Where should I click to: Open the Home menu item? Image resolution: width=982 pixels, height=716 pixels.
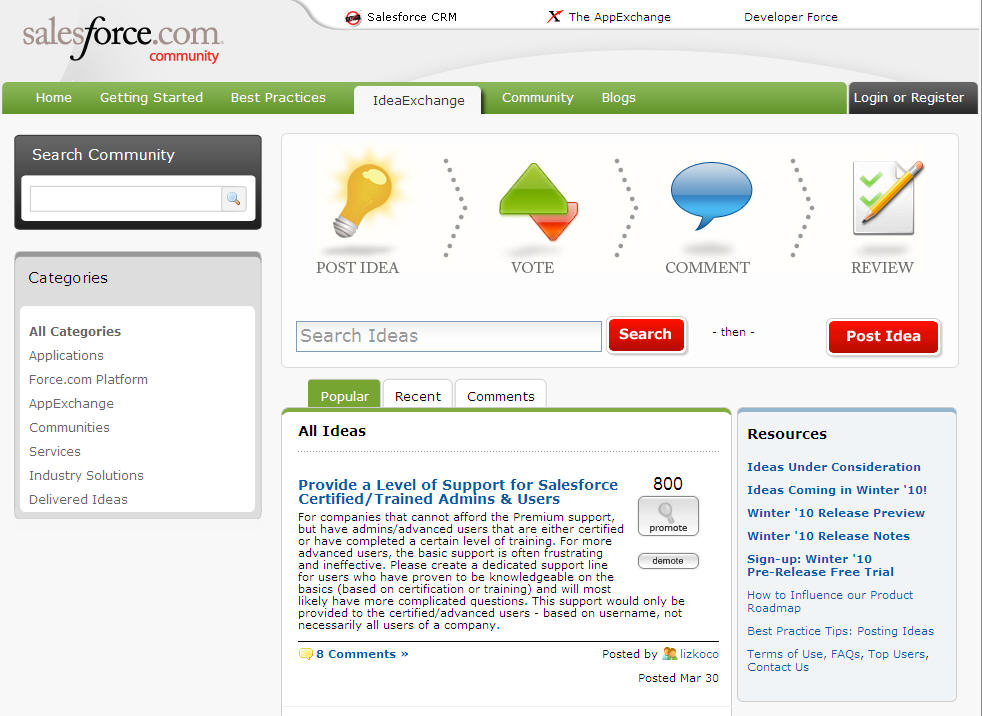(x=54, y=98)
